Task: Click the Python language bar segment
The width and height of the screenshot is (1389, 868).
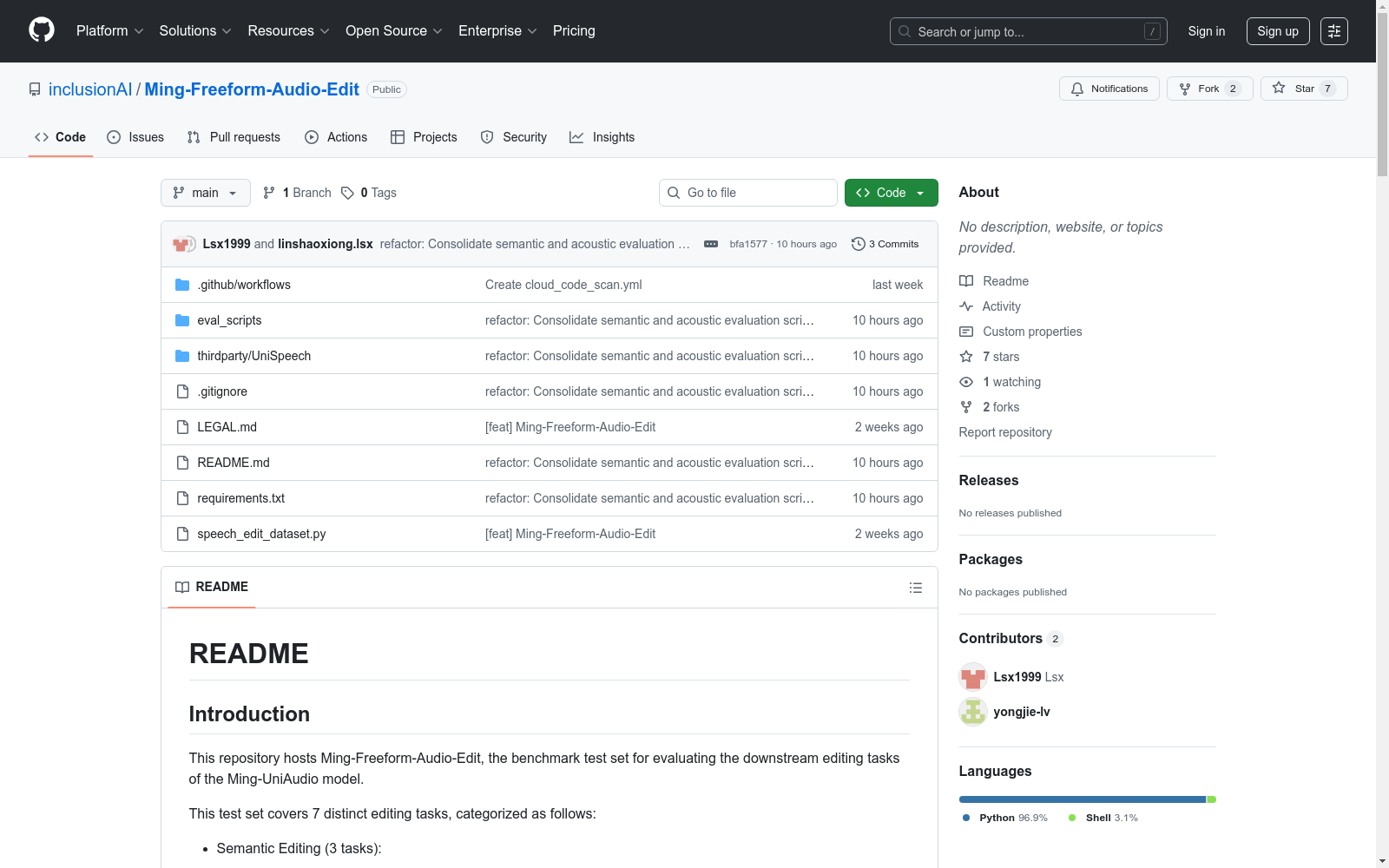Action: [1083, 799]
